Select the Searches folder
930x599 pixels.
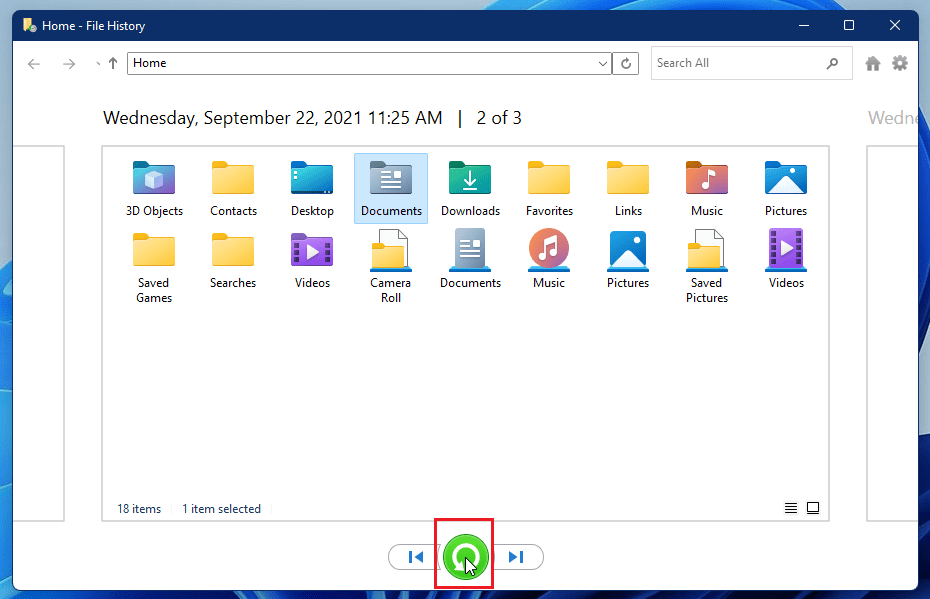click(233, 261)
